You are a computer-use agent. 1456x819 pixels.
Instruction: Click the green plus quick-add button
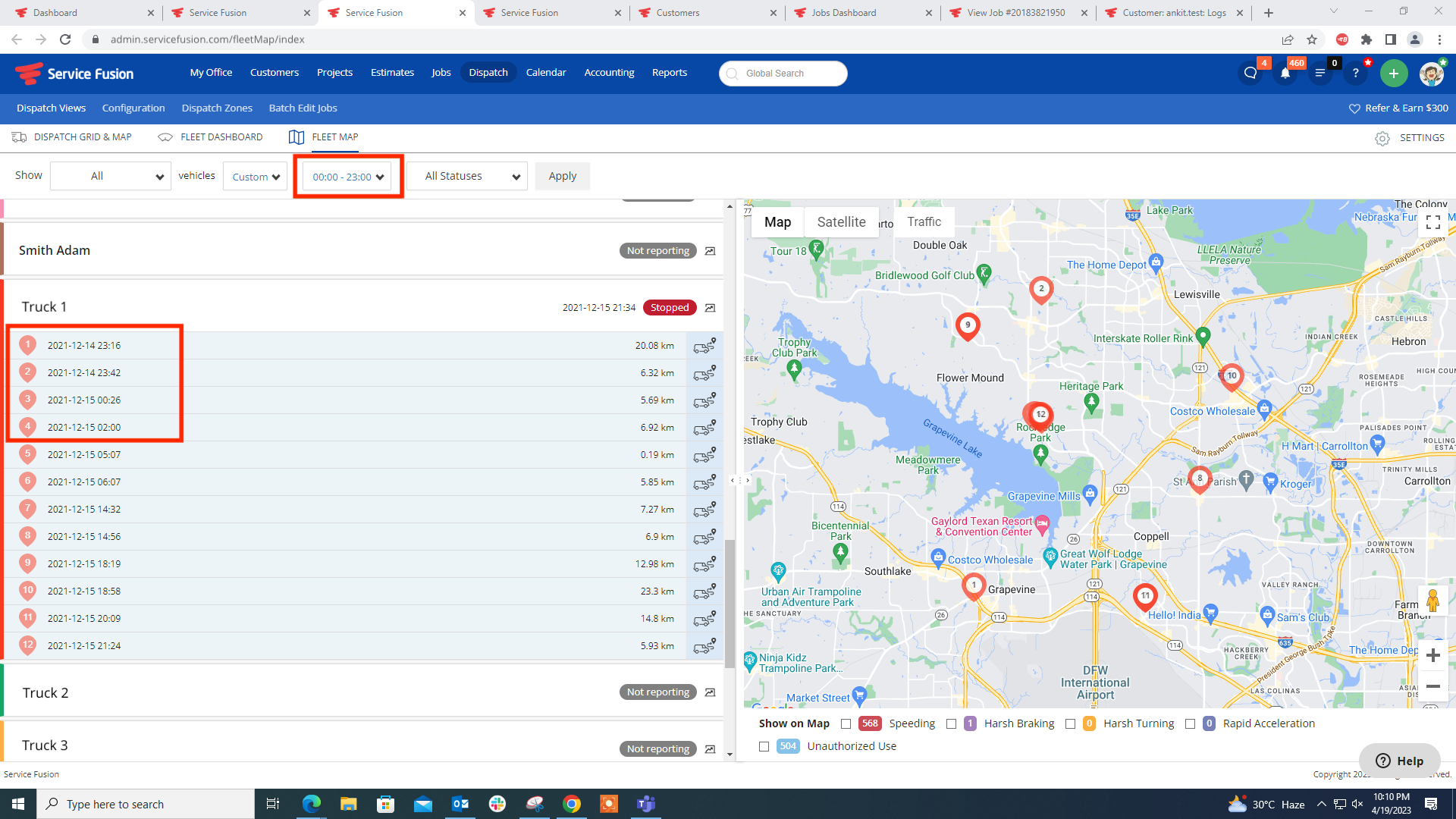[1394, 74]
